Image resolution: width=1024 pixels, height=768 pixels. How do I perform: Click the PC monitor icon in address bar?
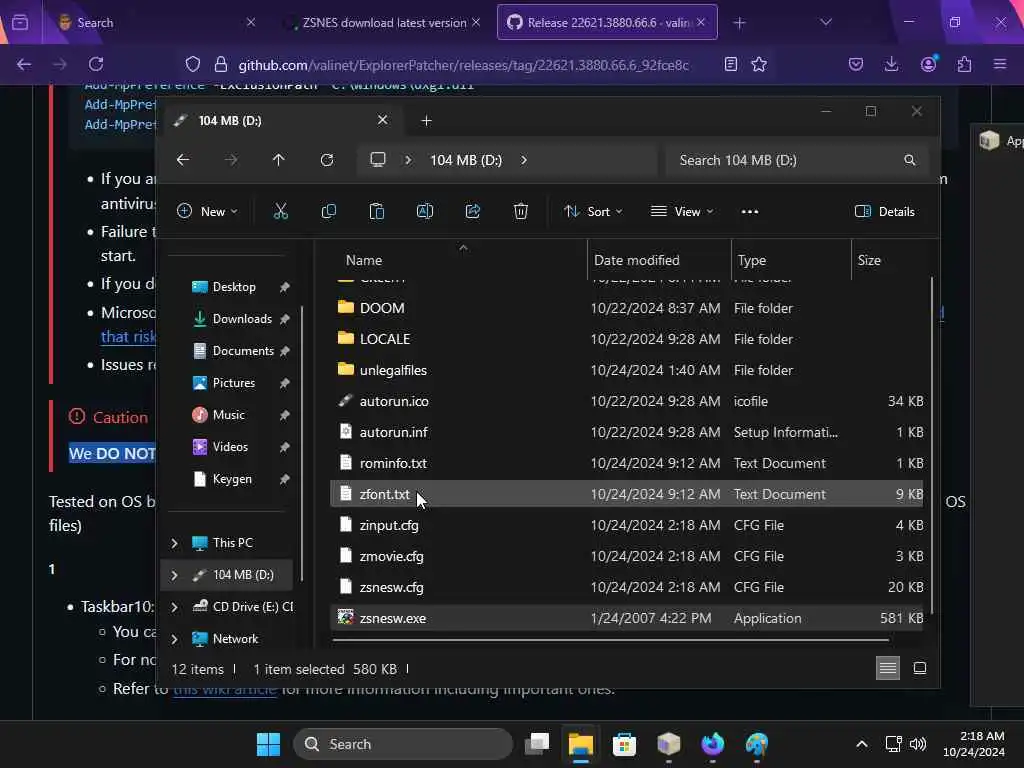click(x=378, y=160)
